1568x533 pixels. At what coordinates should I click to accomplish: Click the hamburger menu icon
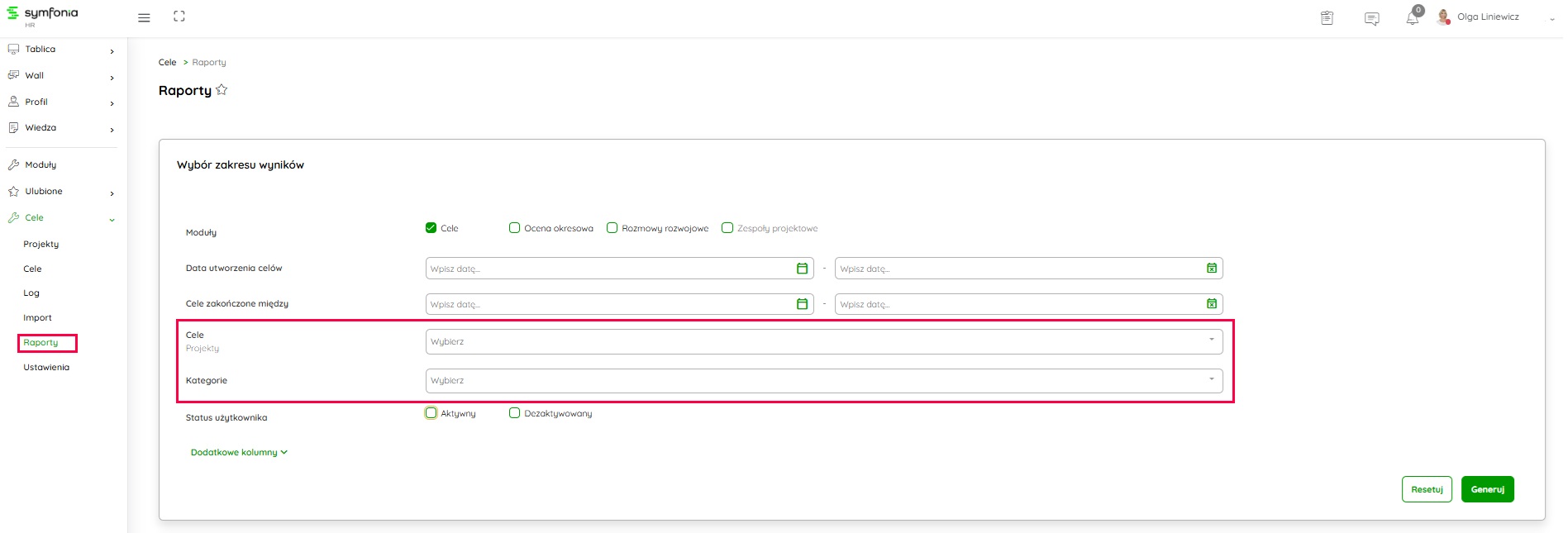[x=144, y=17]
